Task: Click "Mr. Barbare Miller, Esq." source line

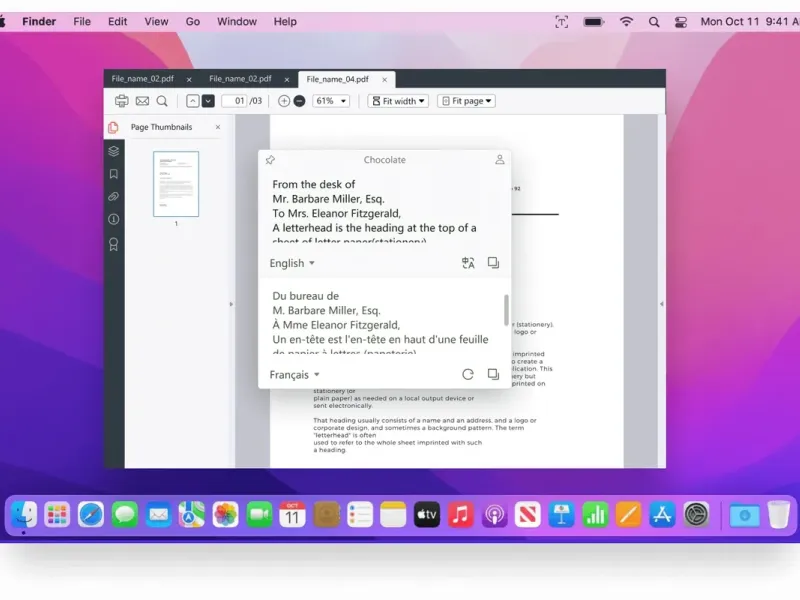Action: click(x=329, y=199)
